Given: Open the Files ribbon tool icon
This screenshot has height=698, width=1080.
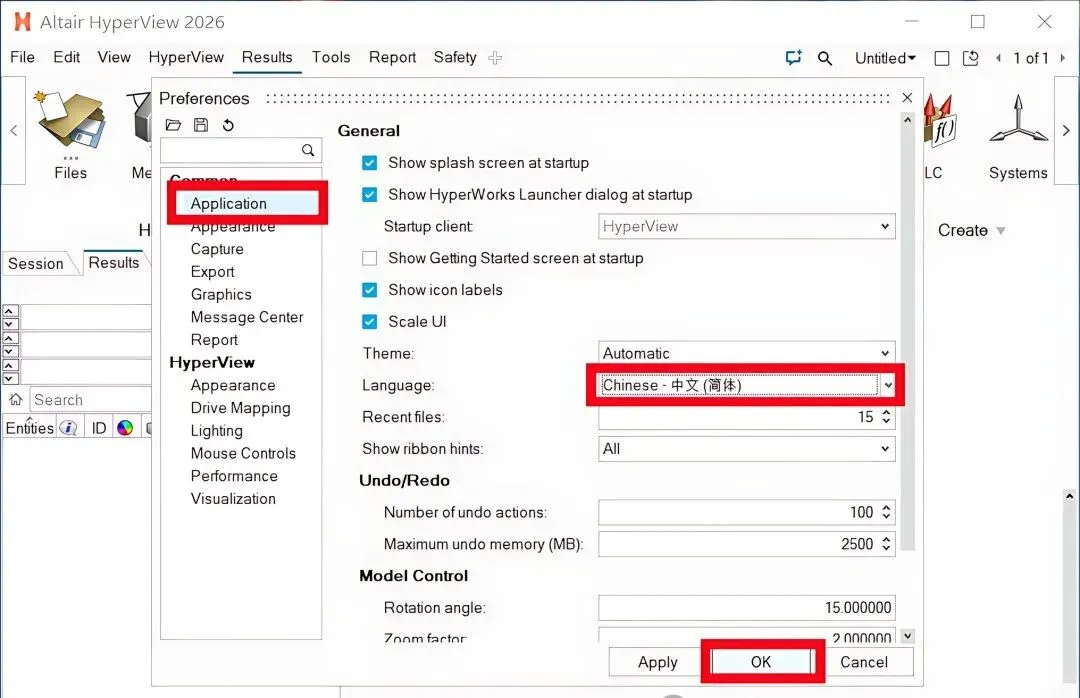Looking at the screenshot, I should point(70,121).
